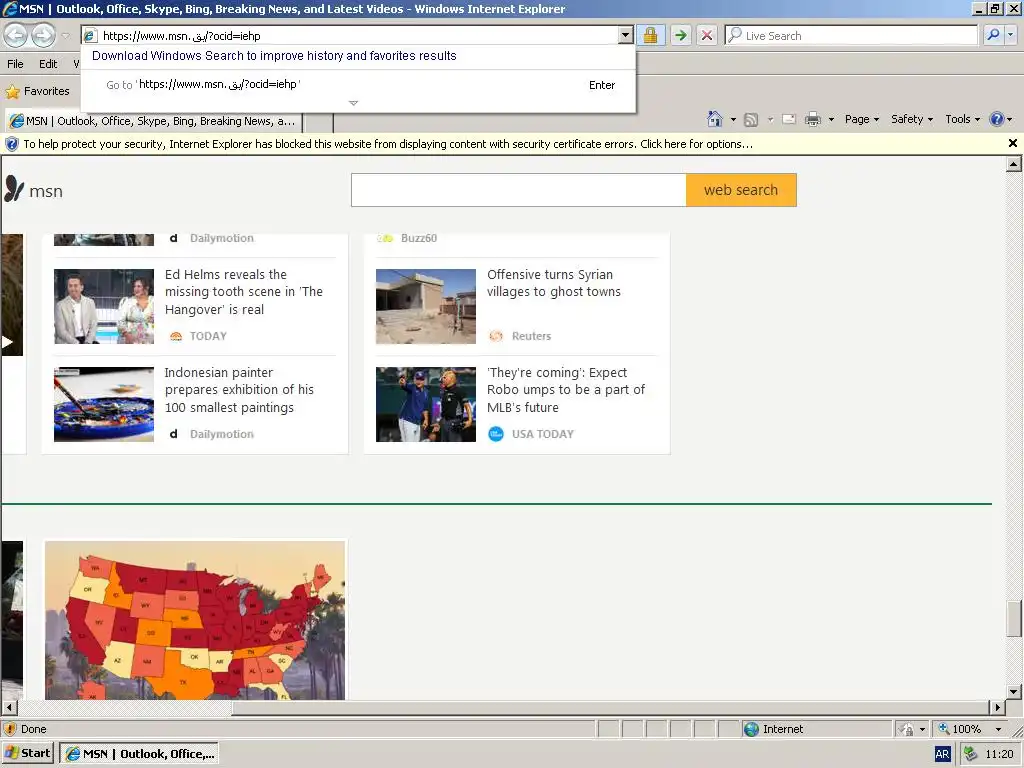Click the Live Search magnifier button

(993, 35)
